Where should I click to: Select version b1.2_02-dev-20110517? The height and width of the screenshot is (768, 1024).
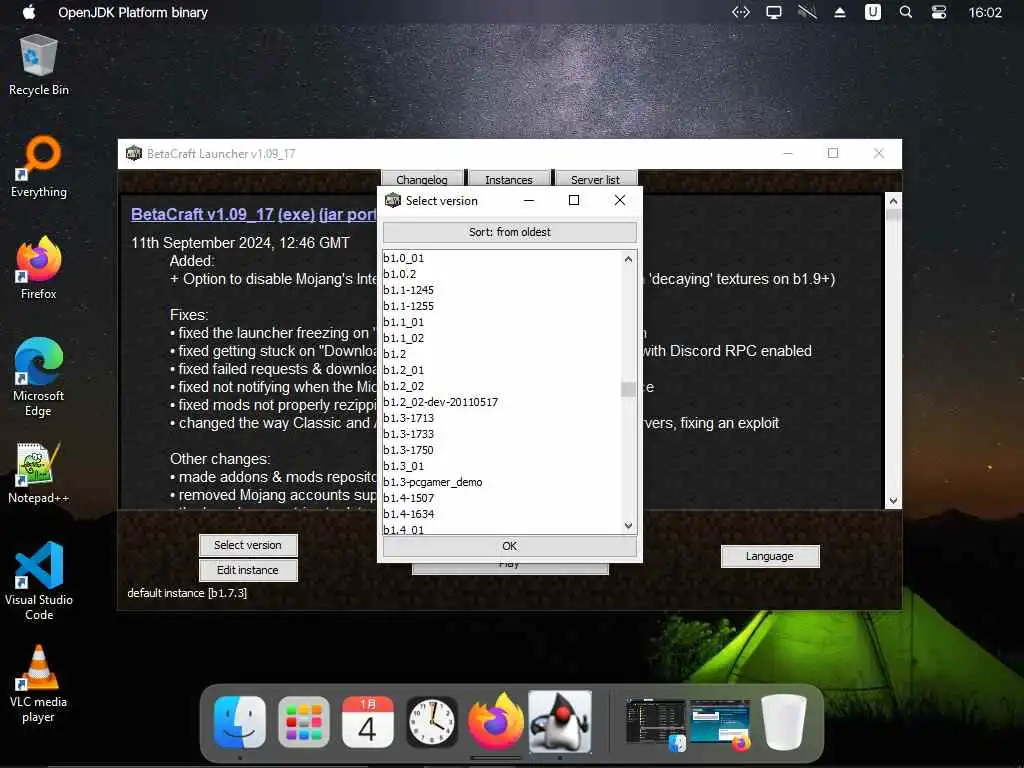[x=502, y=402]
